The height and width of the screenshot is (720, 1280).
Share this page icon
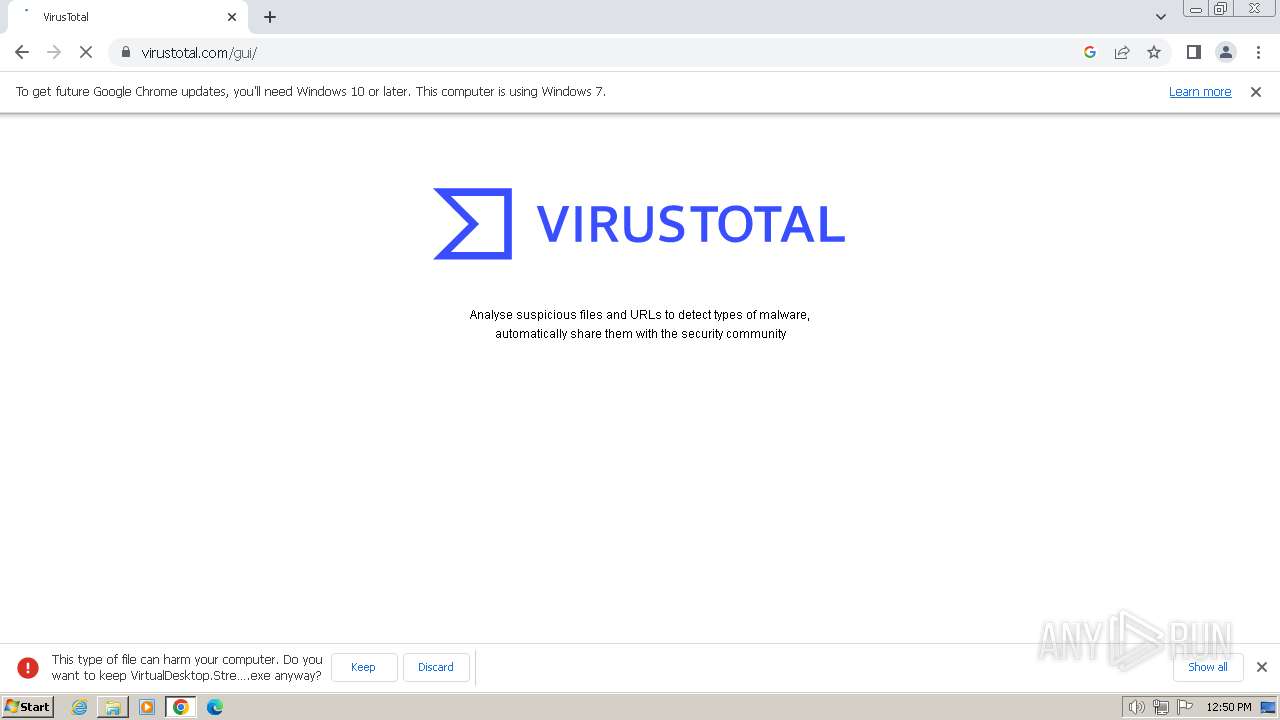pos(1122,52)
